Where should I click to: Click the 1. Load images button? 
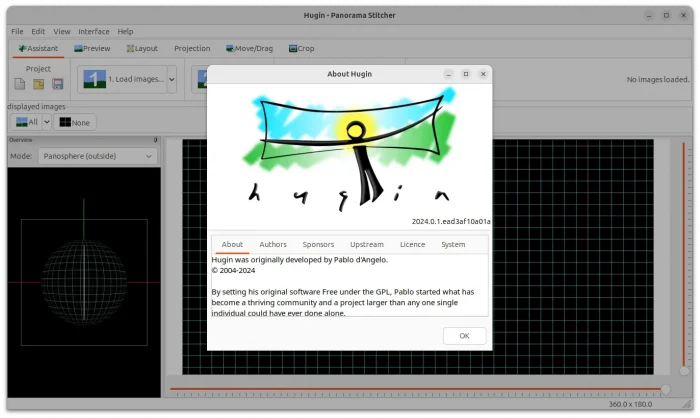[x=123, y=79]
